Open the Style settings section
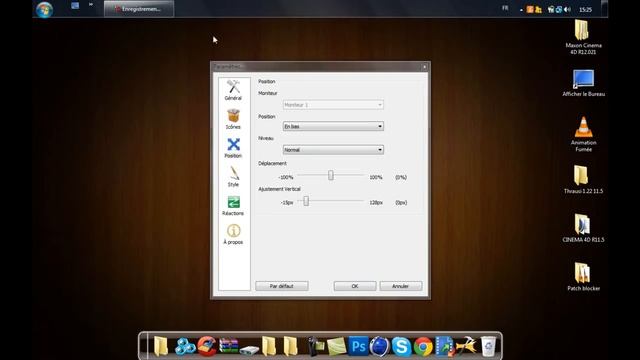 point(233,176)
